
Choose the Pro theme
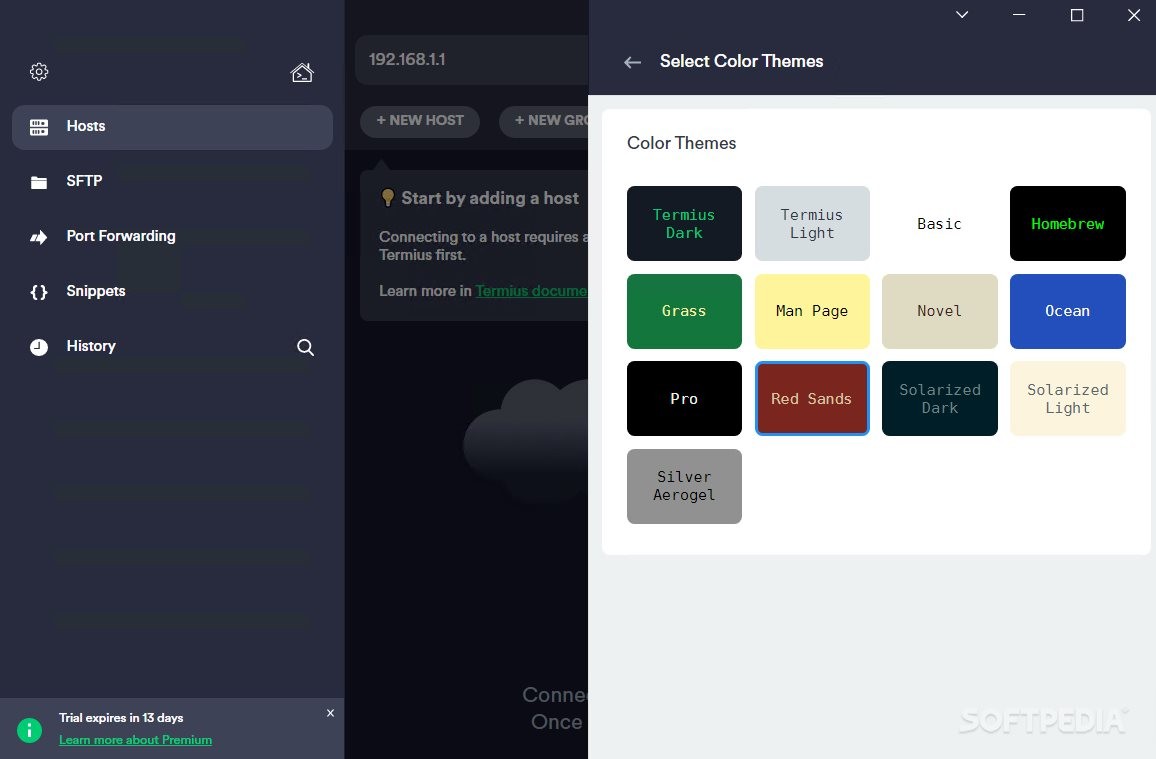tap(684, 399)
